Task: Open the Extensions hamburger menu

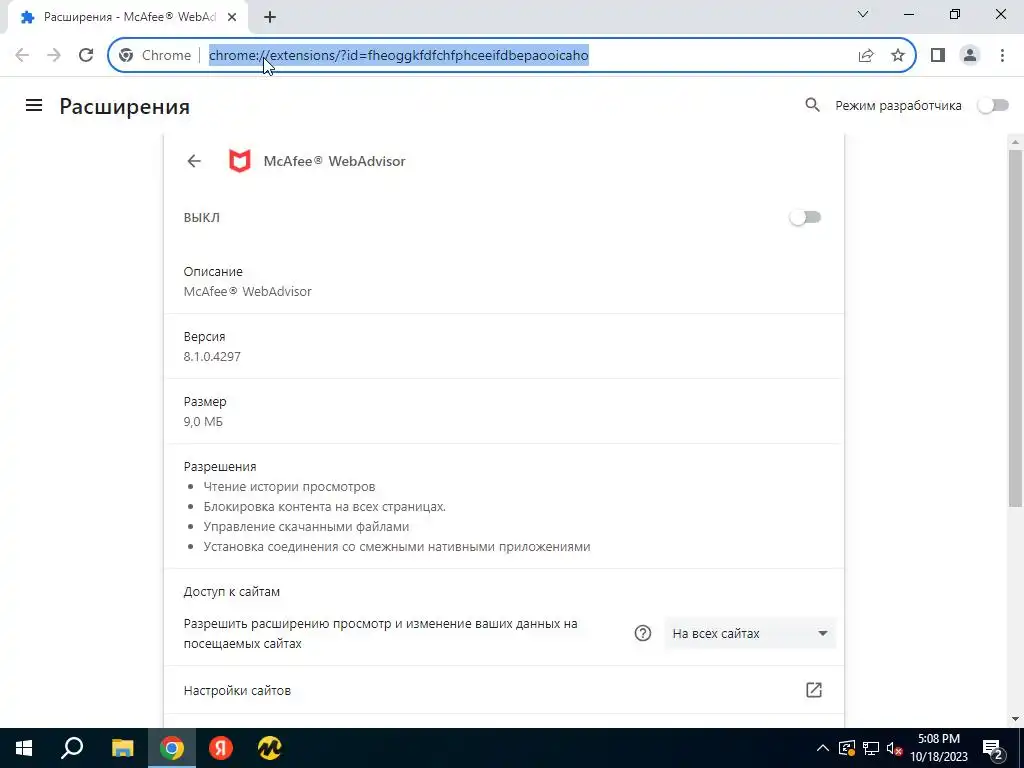Action: 34,105
